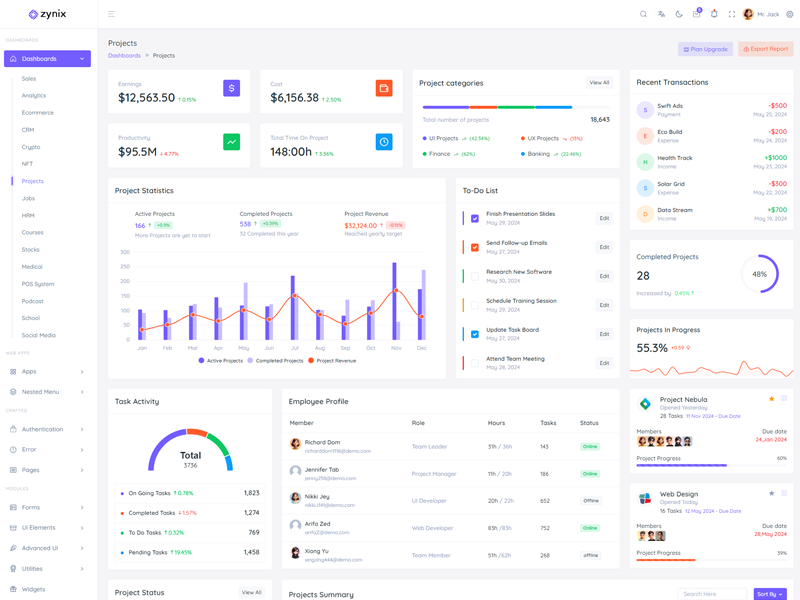Uncheck Finish Presentation Slides task
This screenshot has width=800, height=600.
[x=475, y=218]
